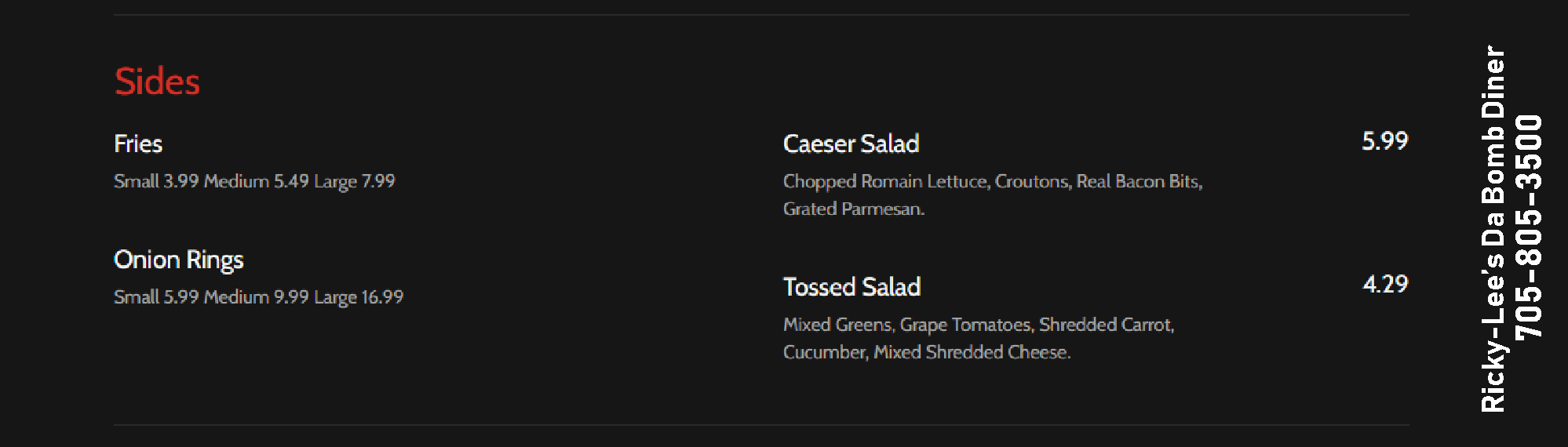Image resolution: width=1568 pixels, height=447 pixels.
Task: Click the Mixed Greens, Grape Tomatoes description line
Action: click(x=978, y=325)
